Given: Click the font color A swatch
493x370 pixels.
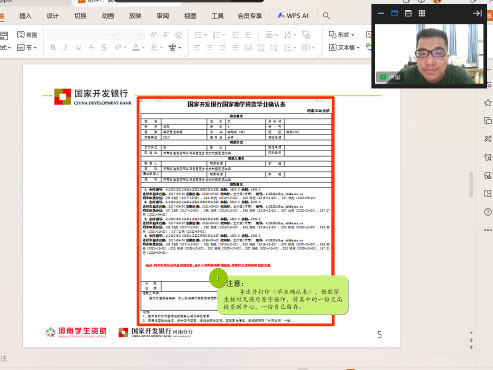Looking at the screenshot, I should point(136,48).
